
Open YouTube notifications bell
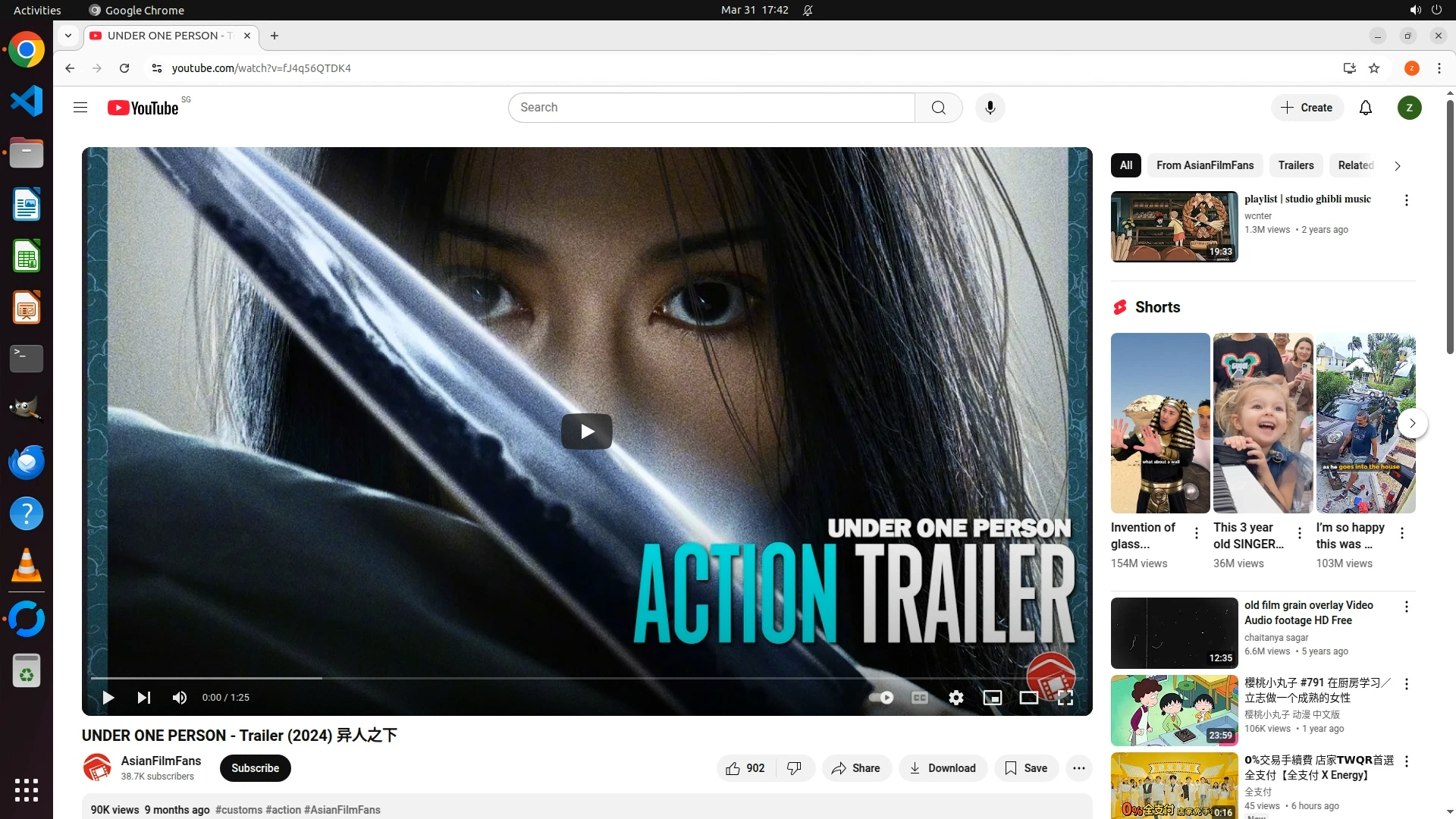click(1365, 108)
